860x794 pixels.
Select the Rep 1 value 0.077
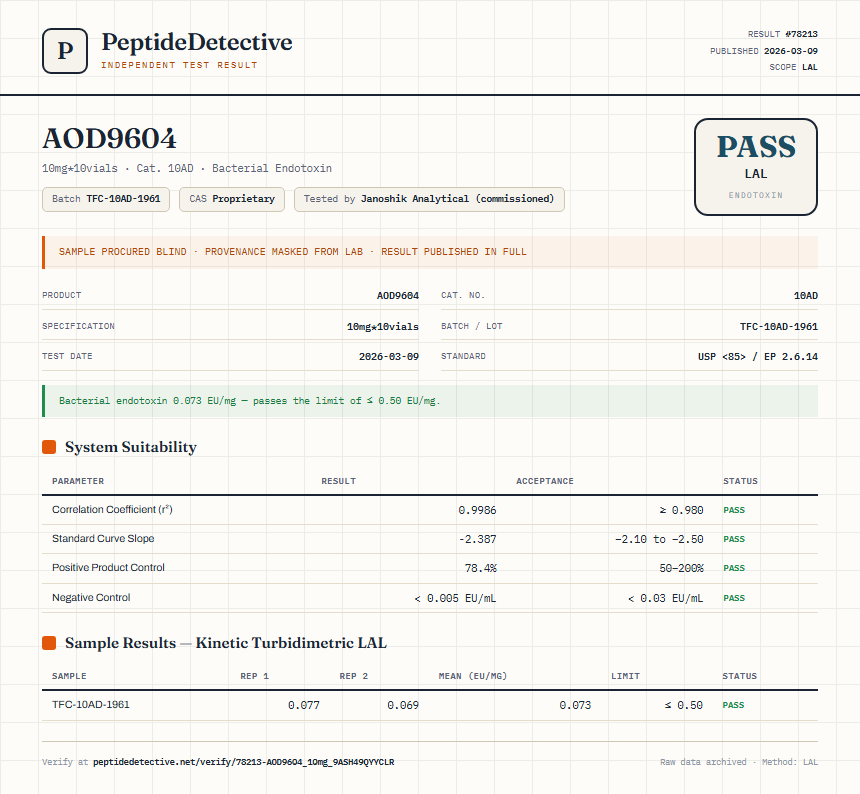[304, 705]
